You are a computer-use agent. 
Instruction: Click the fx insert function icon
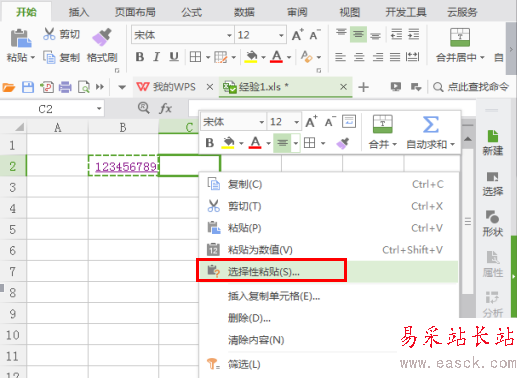coord(165,108)
